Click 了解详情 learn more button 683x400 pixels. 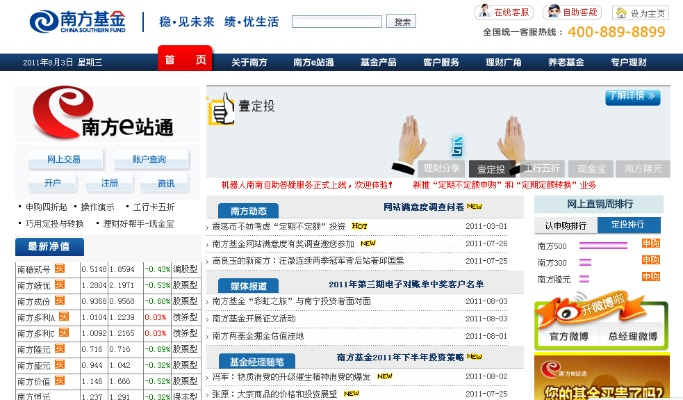[x=632, y=97]
